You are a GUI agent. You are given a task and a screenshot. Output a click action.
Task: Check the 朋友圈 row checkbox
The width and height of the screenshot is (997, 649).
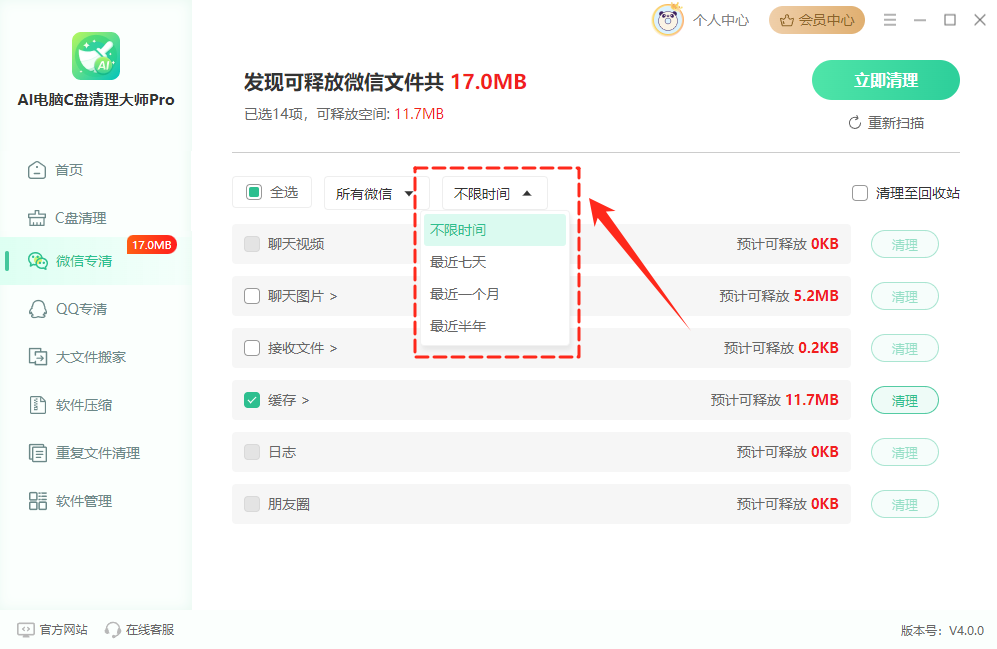click(x=252, y=504)
